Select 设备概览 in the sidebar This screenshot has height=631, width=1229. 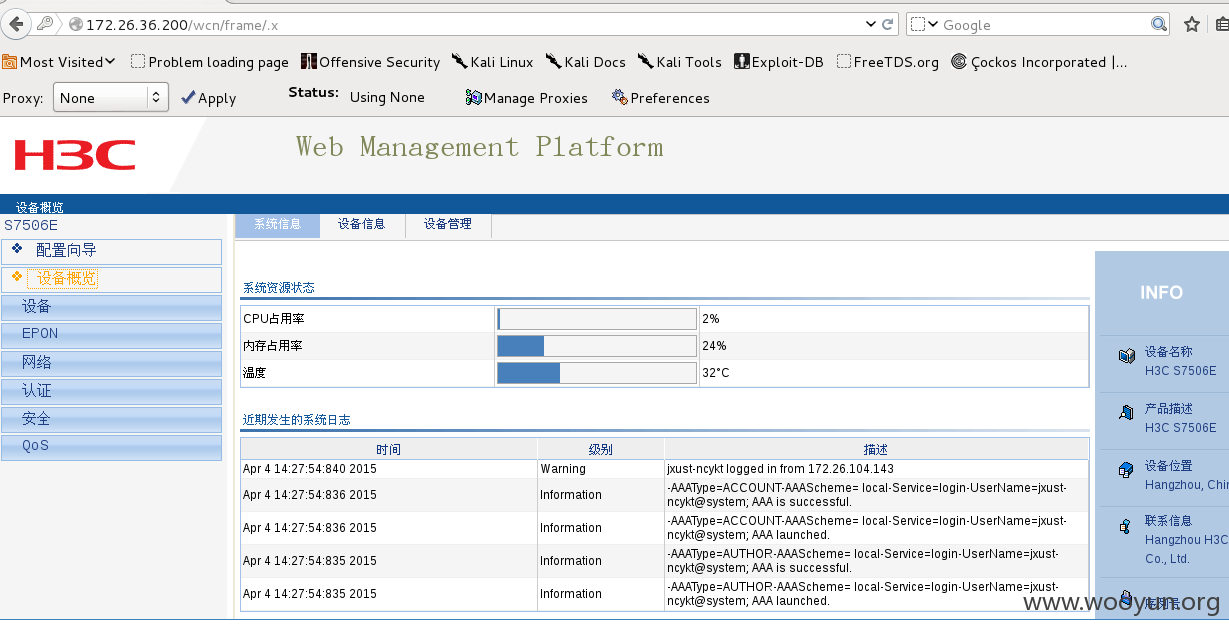point(112,279)
